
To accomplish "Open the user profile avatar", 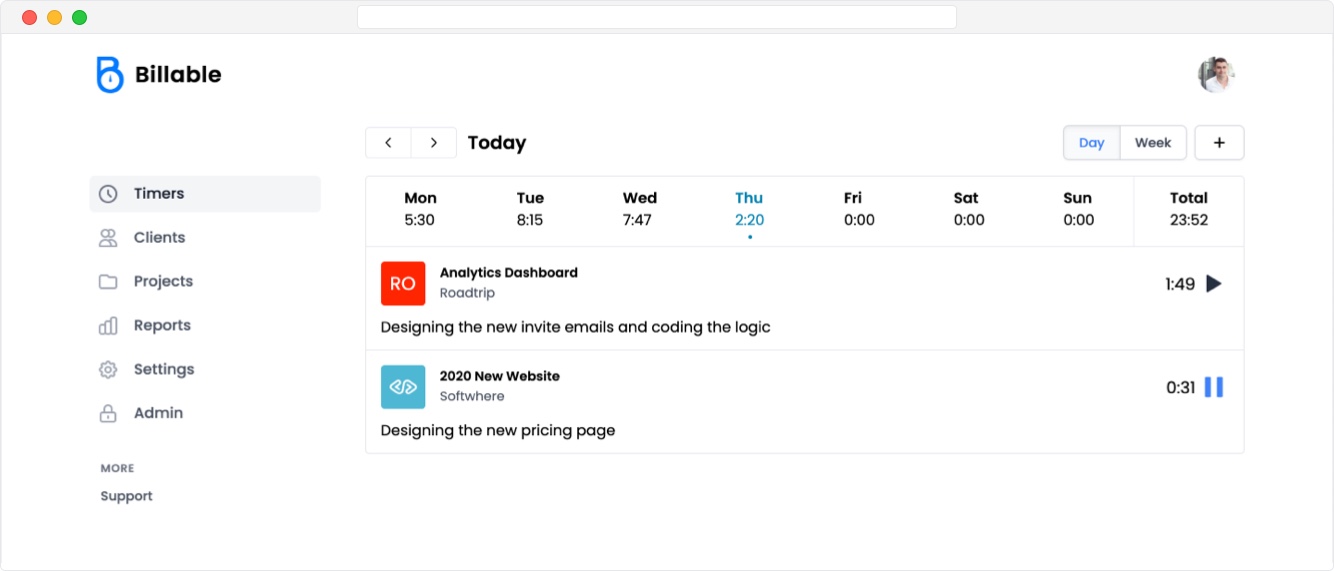I will (x=1216, y=75).
